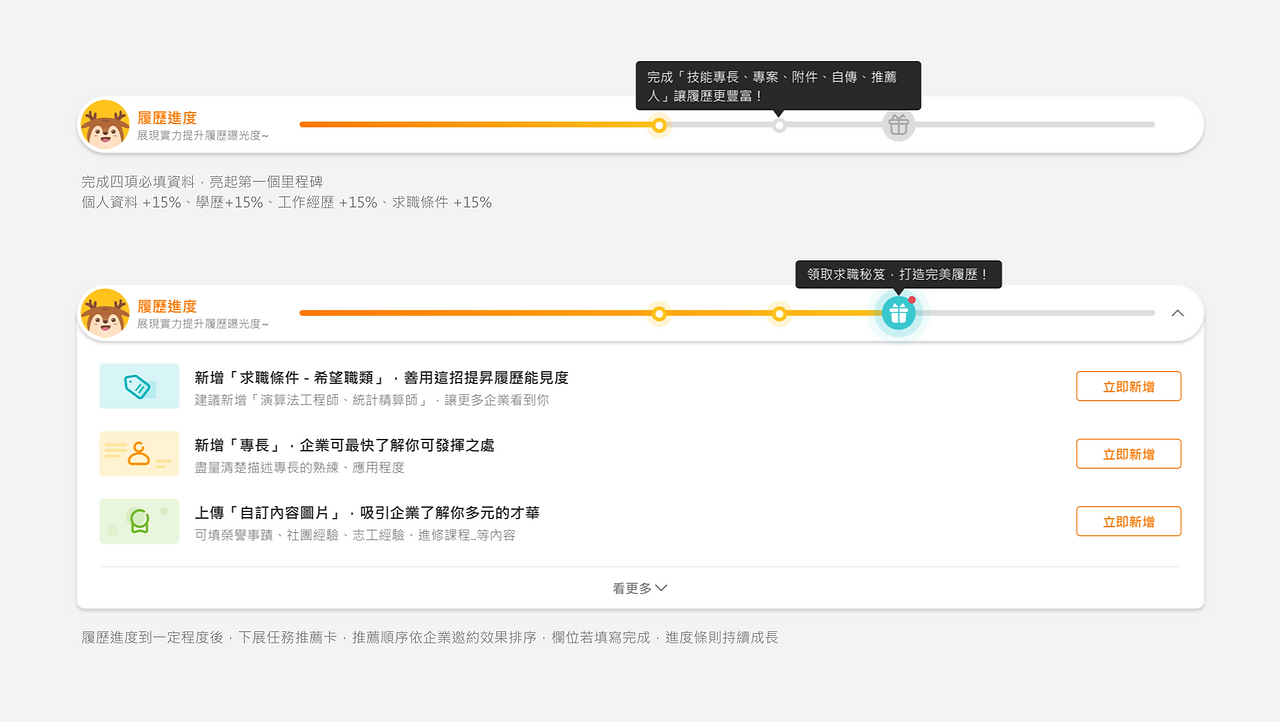This screenshot has height=722, width=1280.
Task: Click 立即新增 for the 自訂內容圖片 task
Action: (x=1128, y=521)
